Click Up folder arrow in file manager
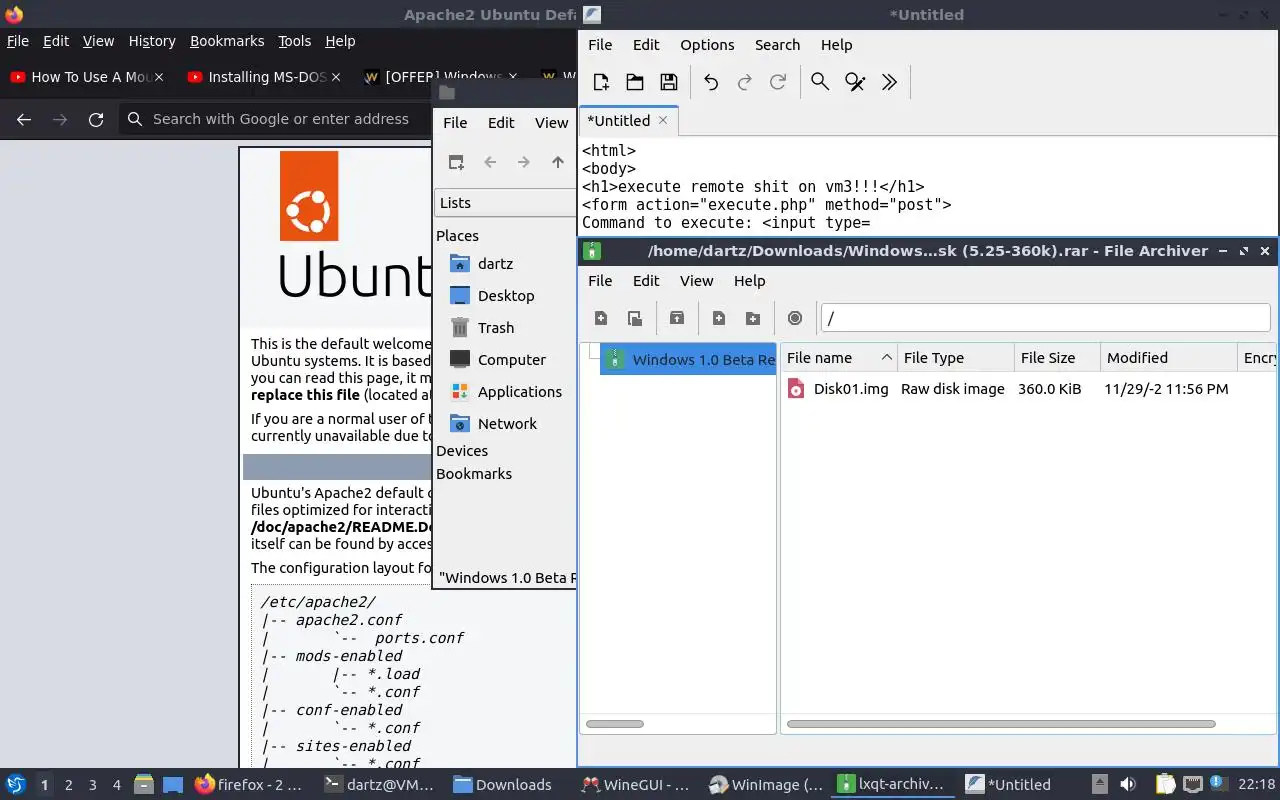This screenshot has height=800, width=1280. click(558, 162)
